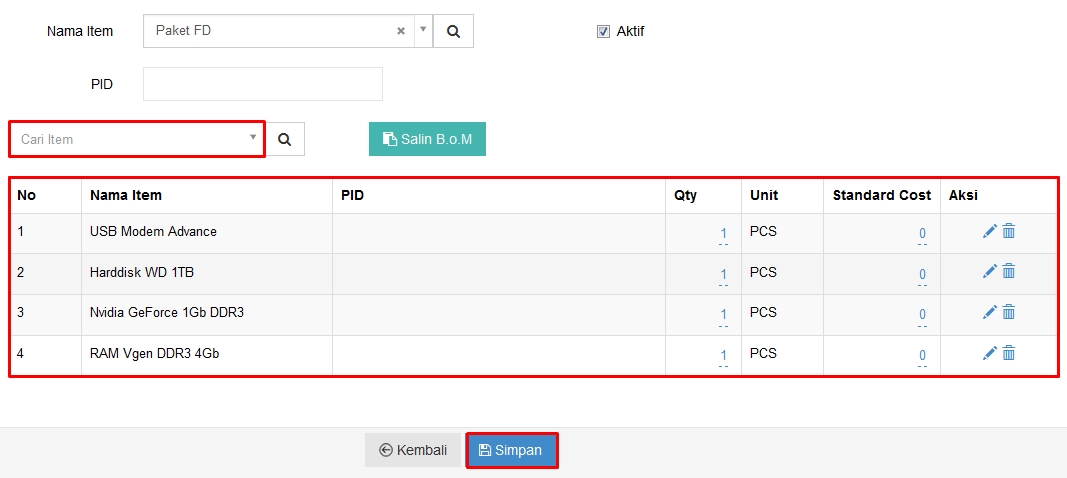Delete the USB Modem Advance row
The image size is (1067, 478).
(1009, 232)
